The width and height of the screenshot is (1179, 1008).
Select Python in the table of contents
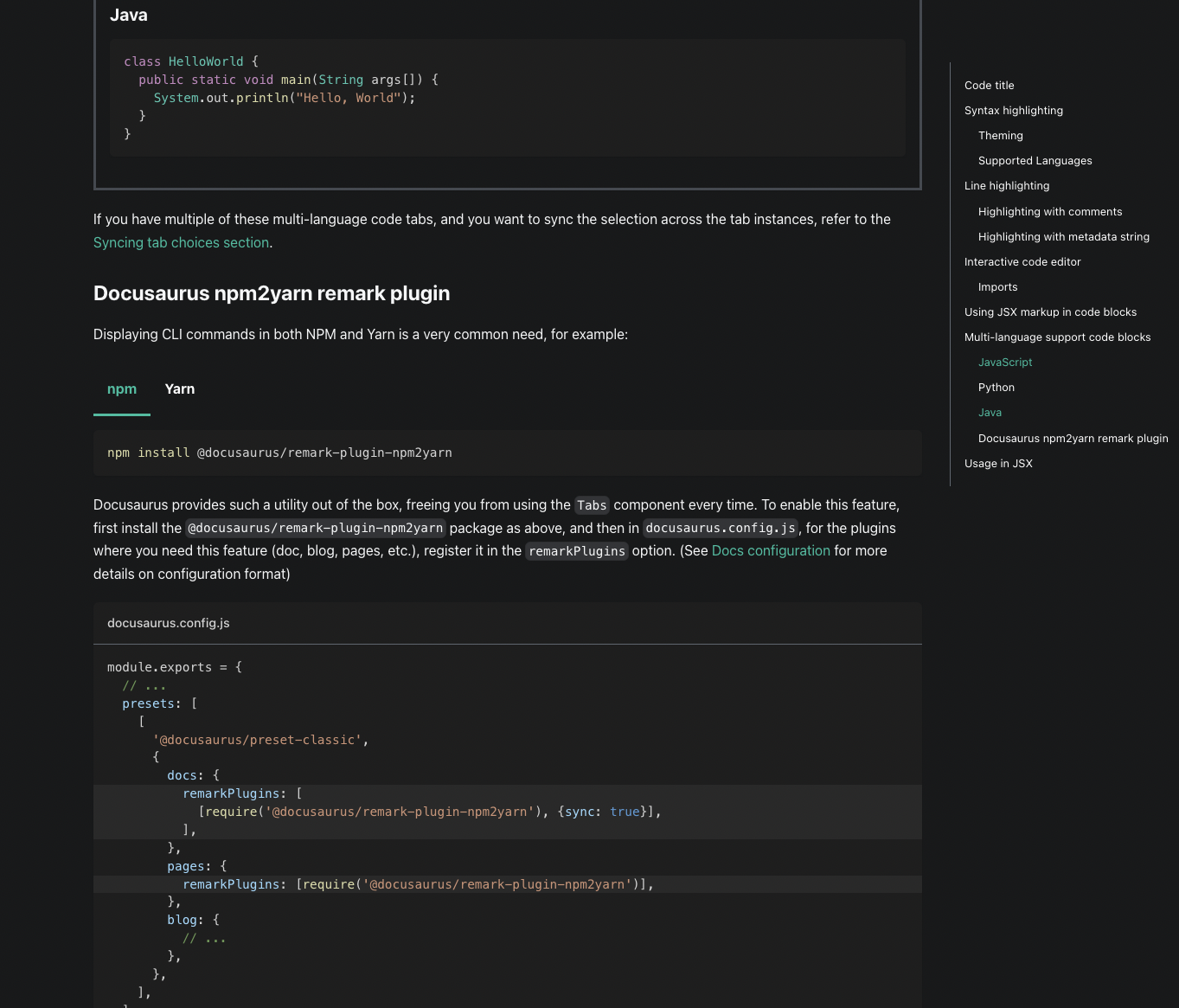996,388
